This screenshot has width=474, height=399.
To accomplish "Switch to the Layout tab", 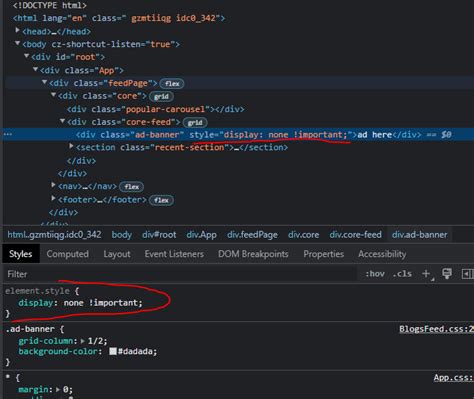I will 117,254.
